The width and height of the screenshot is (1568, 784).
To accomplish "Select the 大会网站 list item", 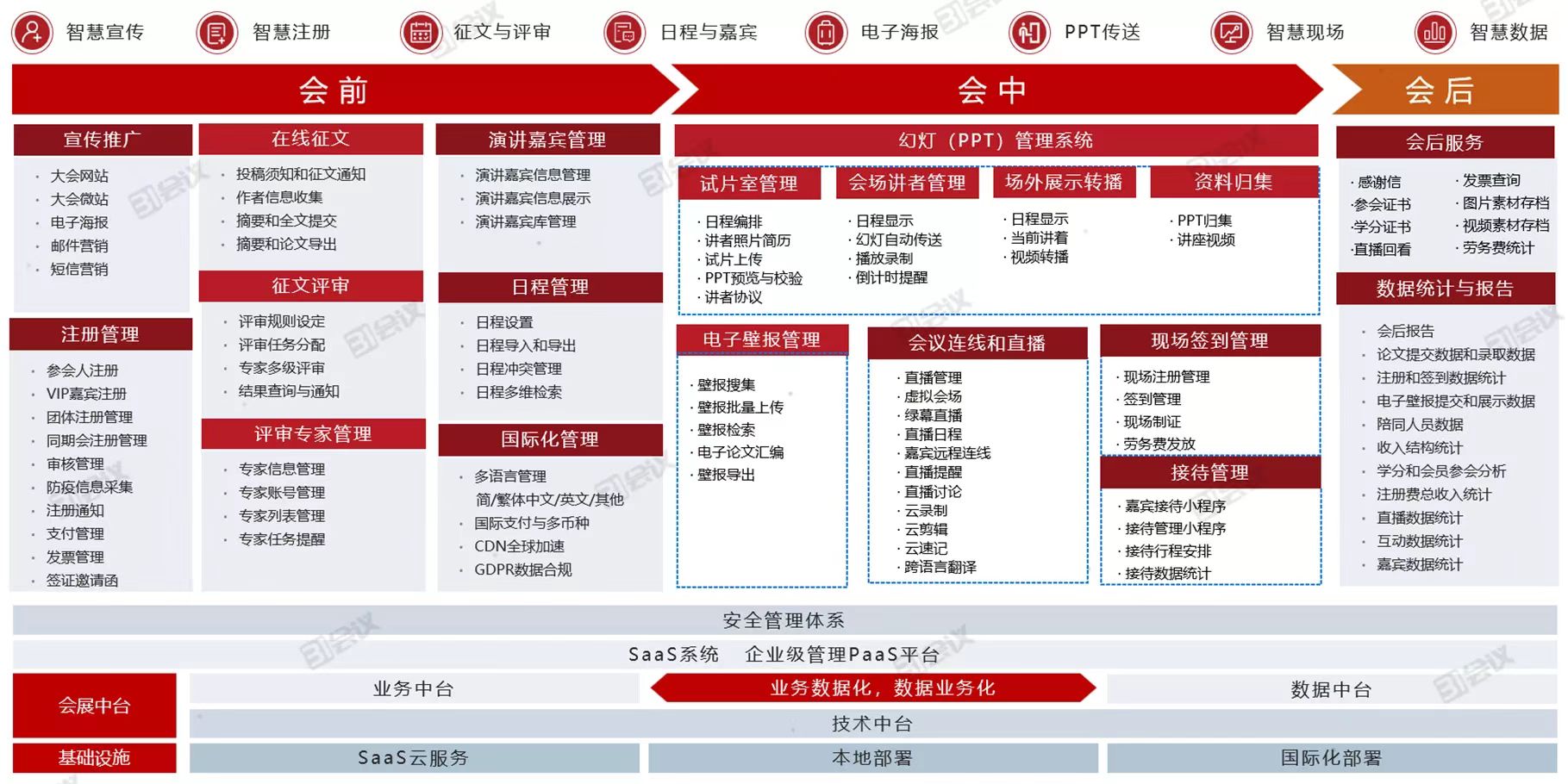I will (79, 176).
